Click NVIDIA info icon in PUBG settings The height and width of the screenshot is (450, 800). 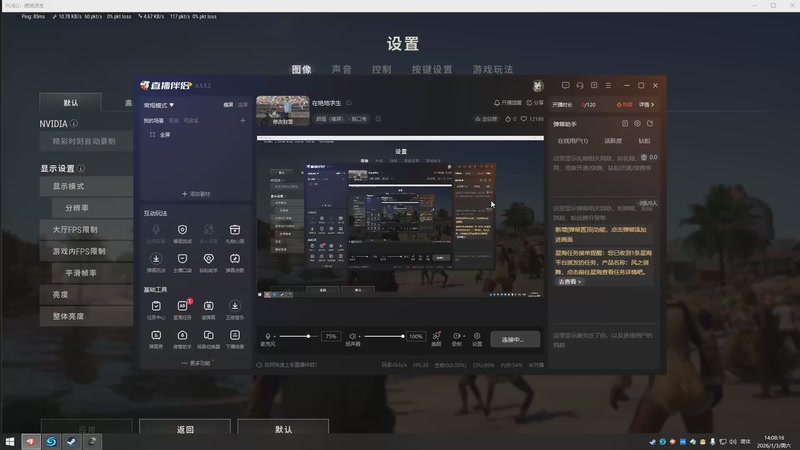coord(74,123)
